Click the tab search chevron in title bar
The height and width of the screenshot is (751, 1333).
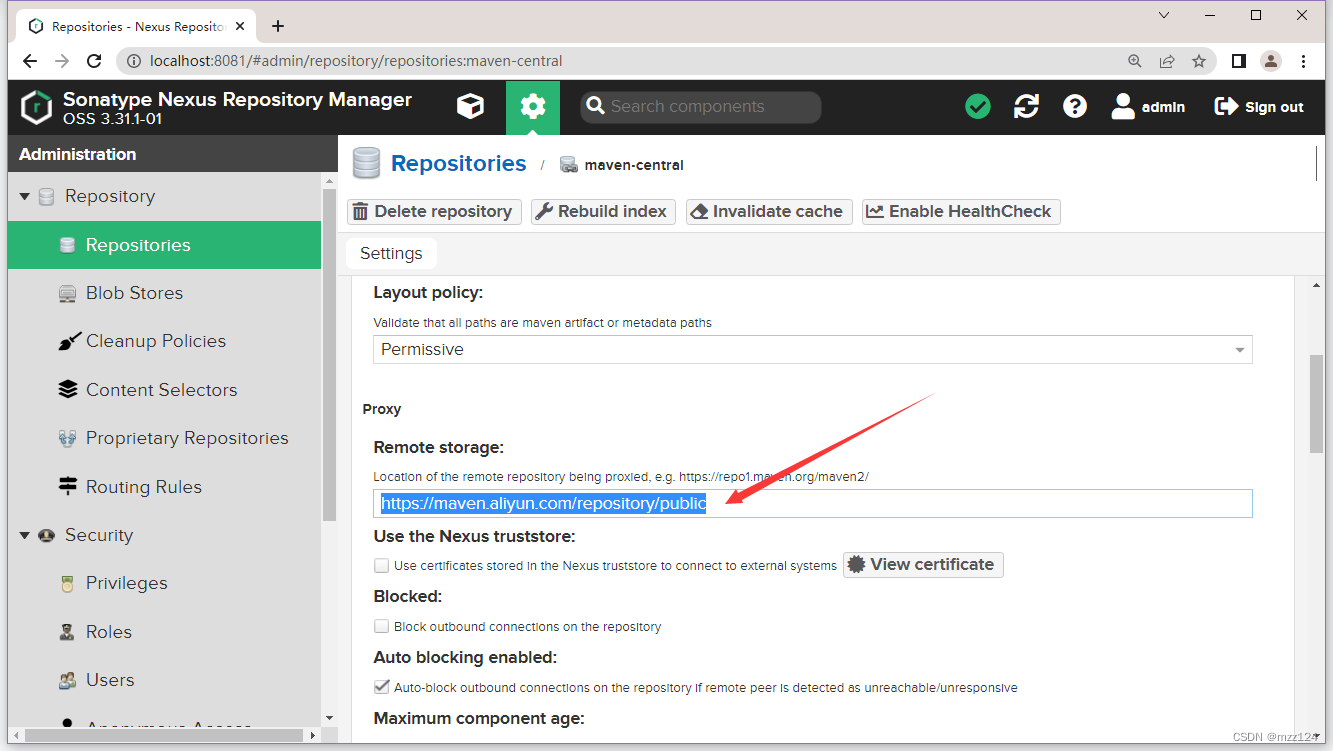(1164, 15)
